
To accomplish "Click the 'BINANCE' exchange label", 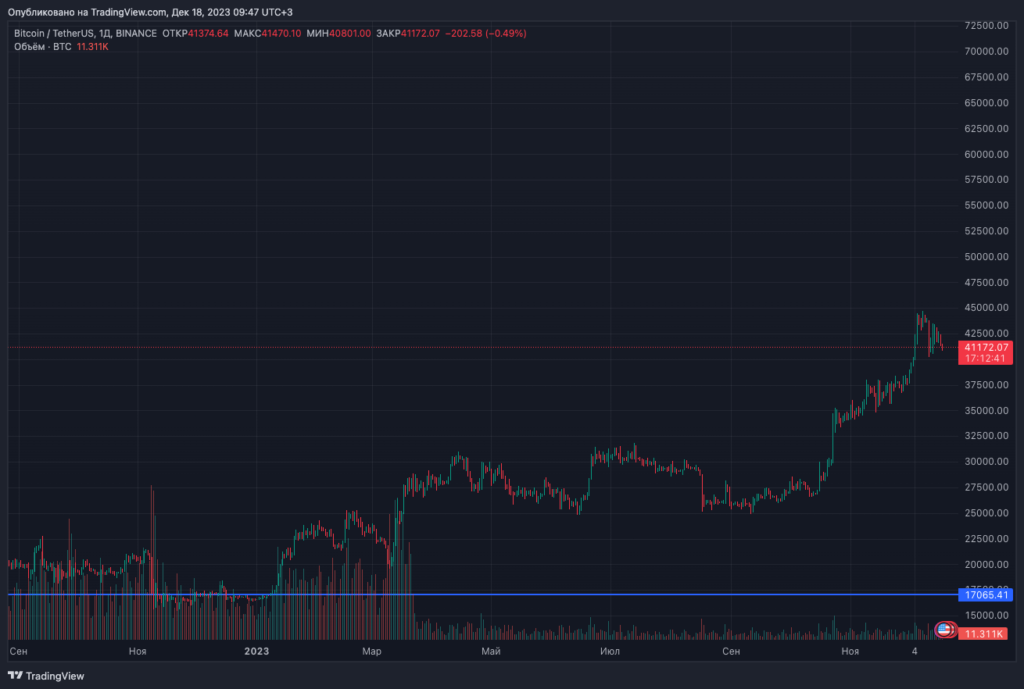I will [138, 32].
